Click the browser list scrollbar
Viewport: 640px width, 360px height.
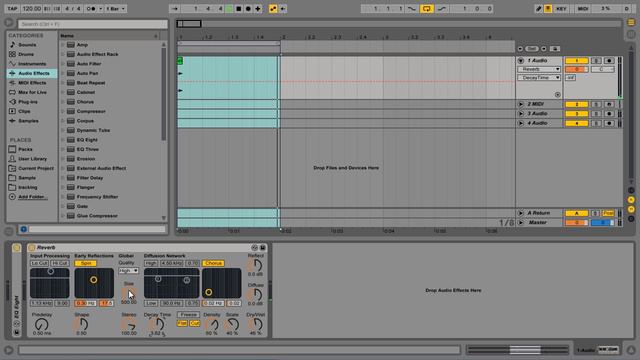pyautogui.click(x=164, y=94)
